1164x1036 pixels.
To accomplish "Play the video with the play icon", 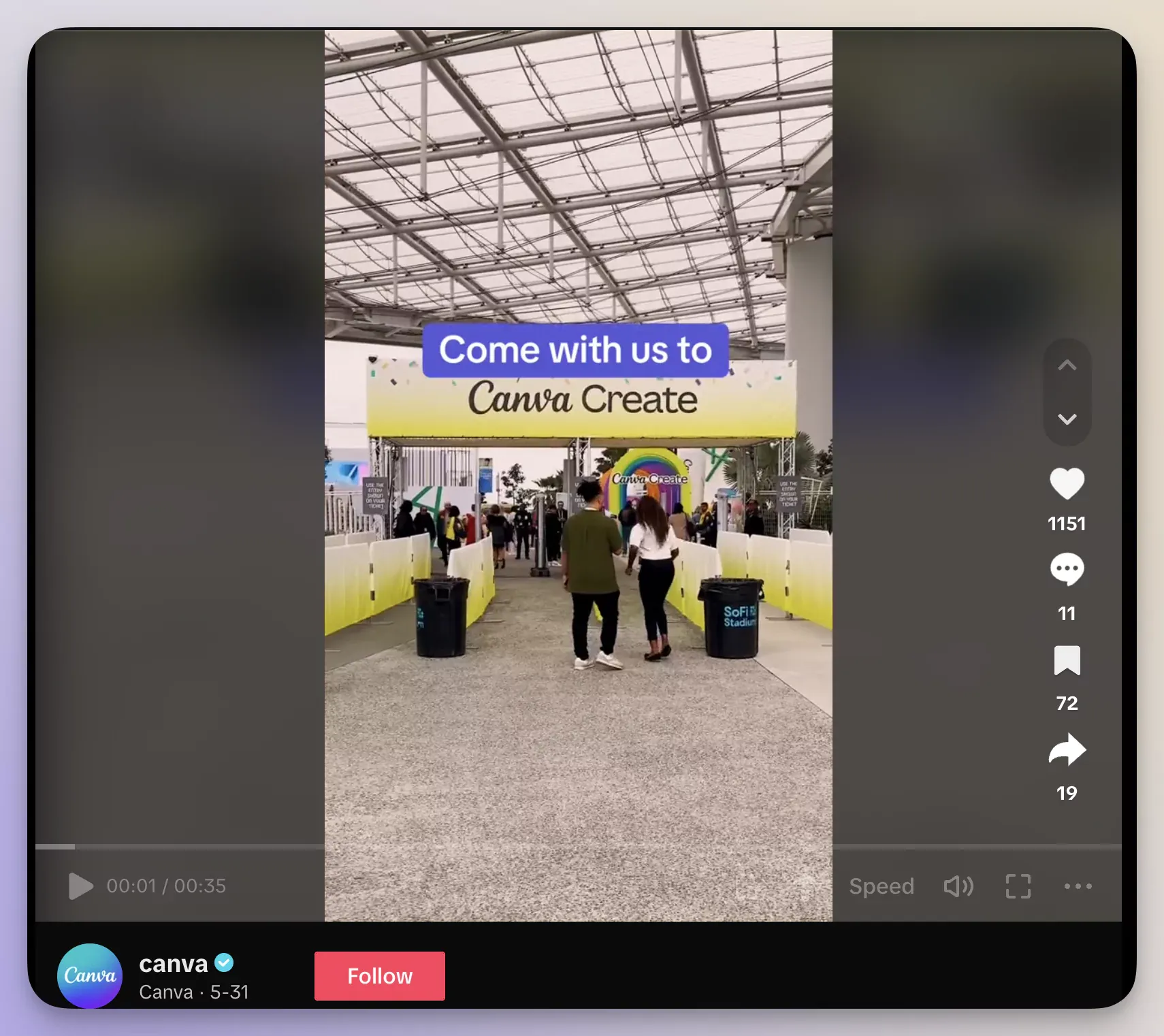I will pos(81,886).
